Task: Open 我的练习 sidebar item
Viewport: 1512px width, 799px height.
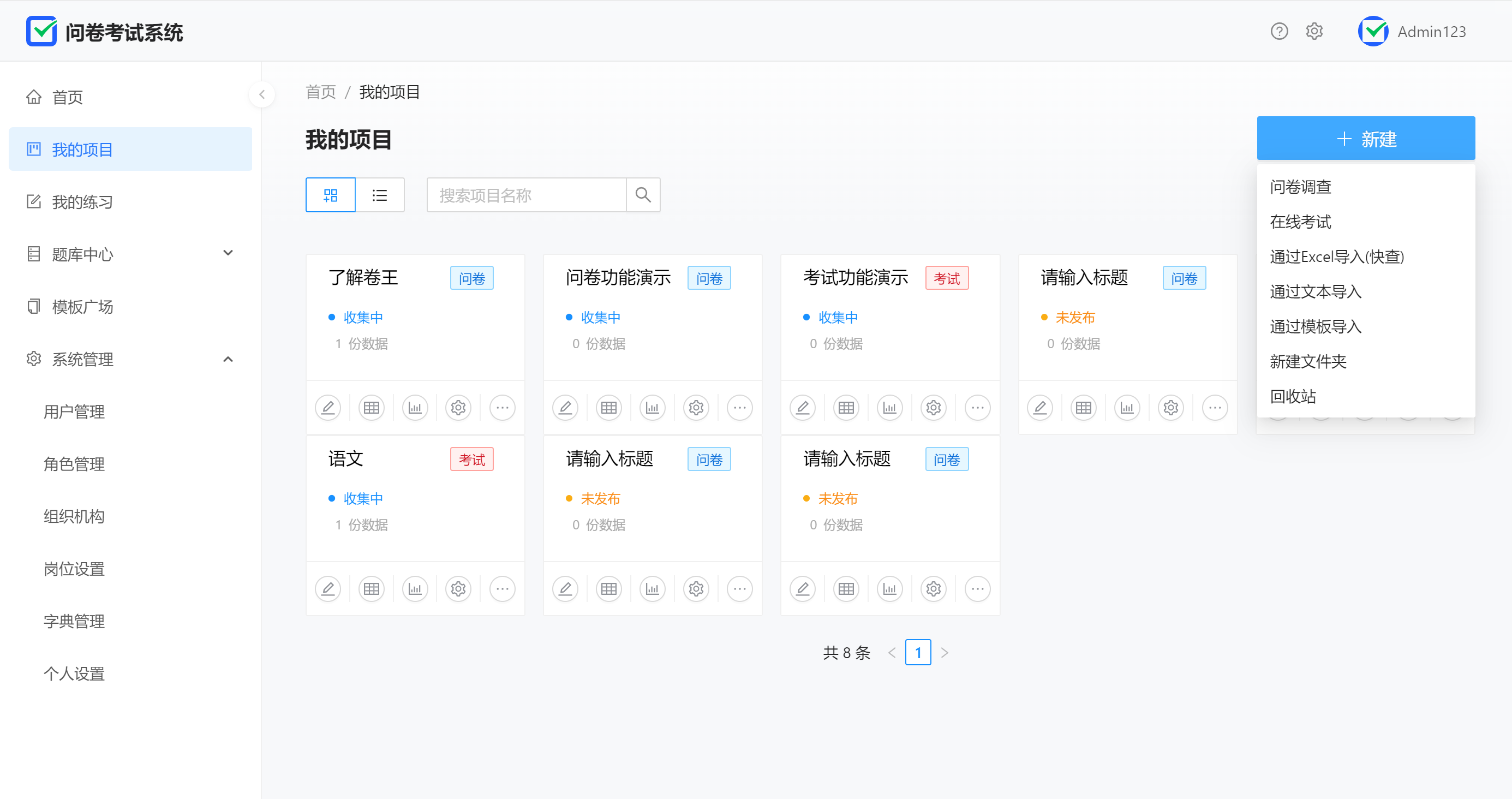Action: [x=130, y=202]
